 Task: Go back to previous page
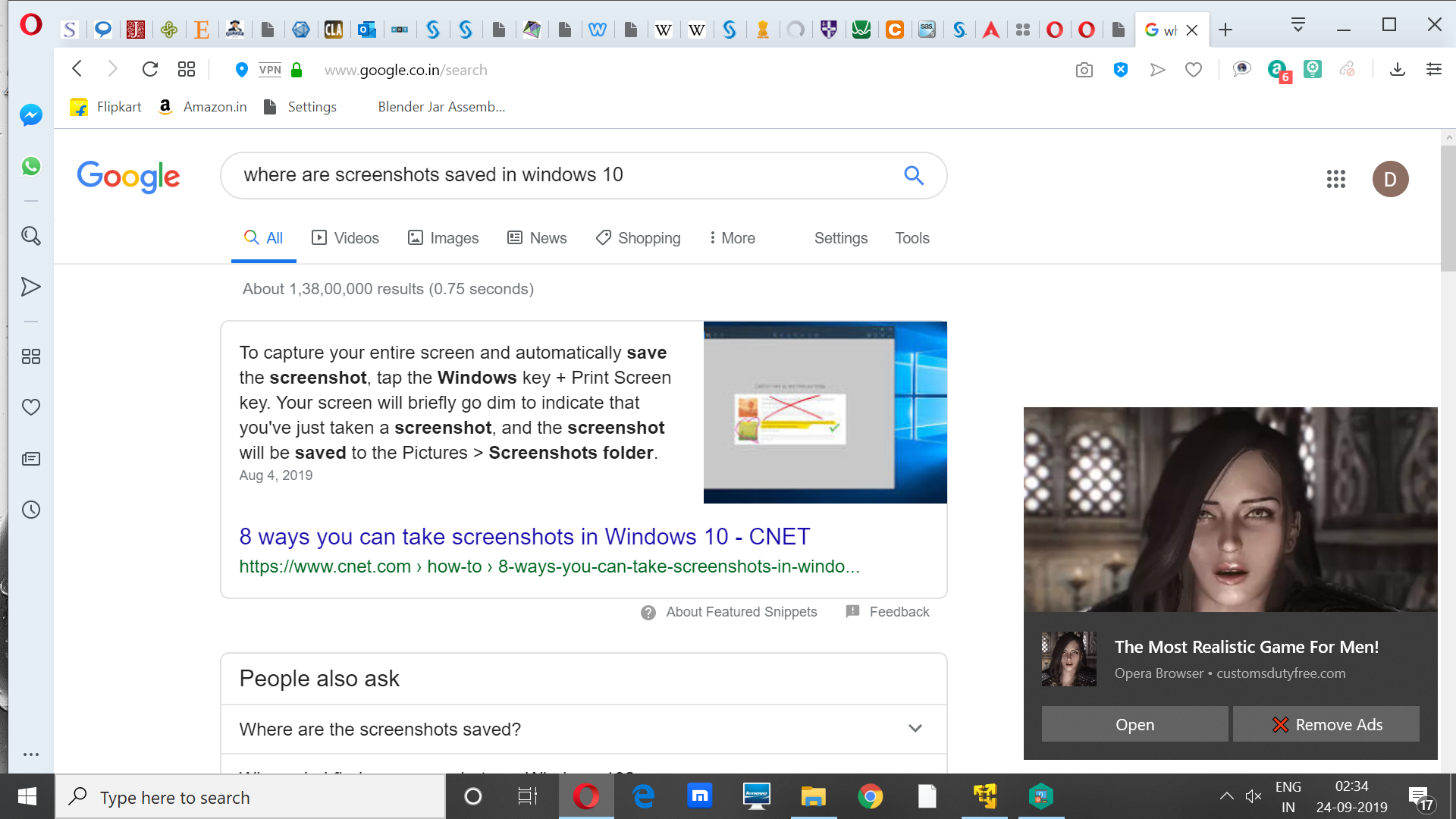point(77,69)
